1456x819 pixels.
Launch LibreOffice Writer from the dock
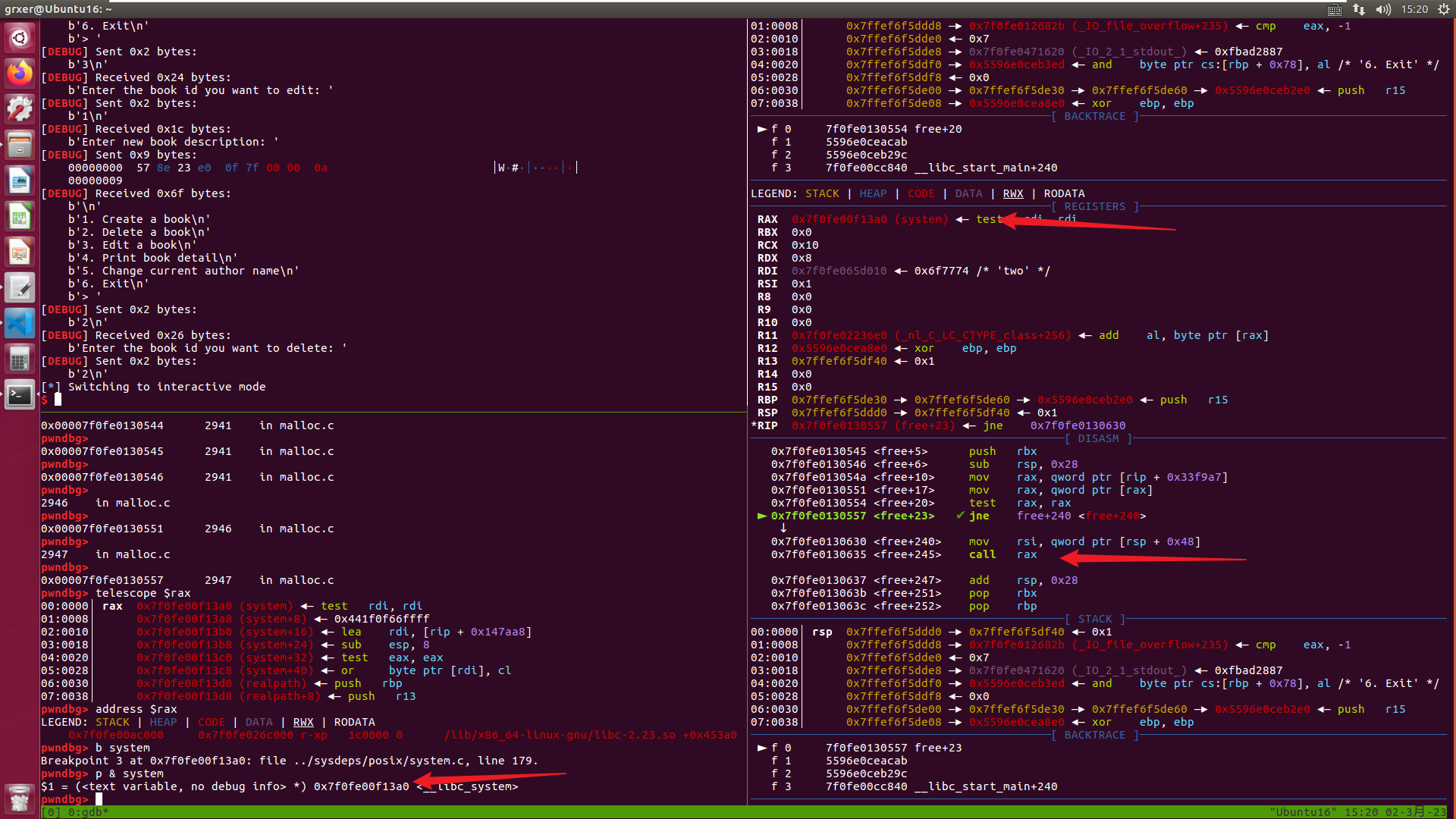click(20, 180)
